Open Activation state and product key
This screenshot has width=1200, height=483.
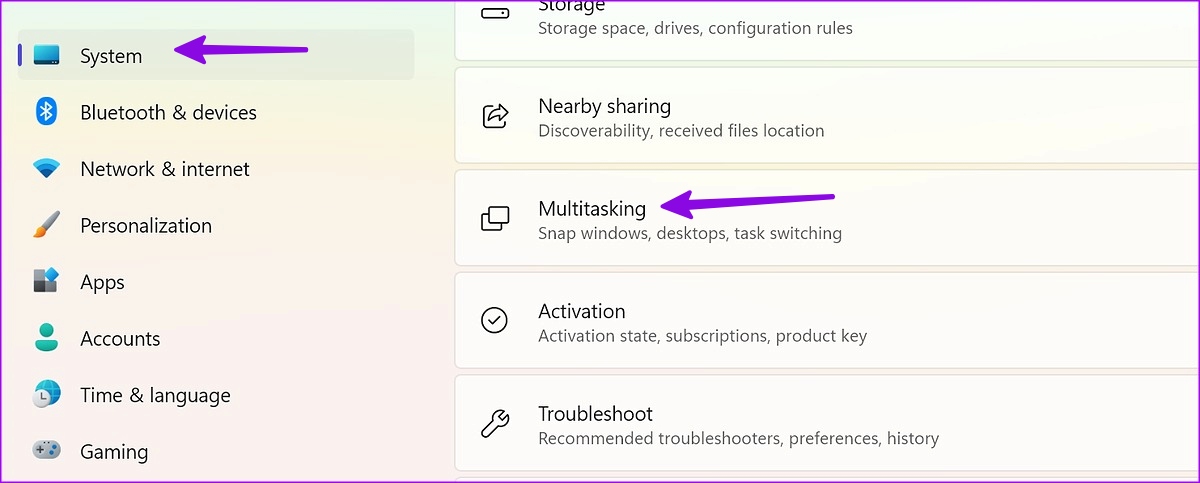(827, 320)
